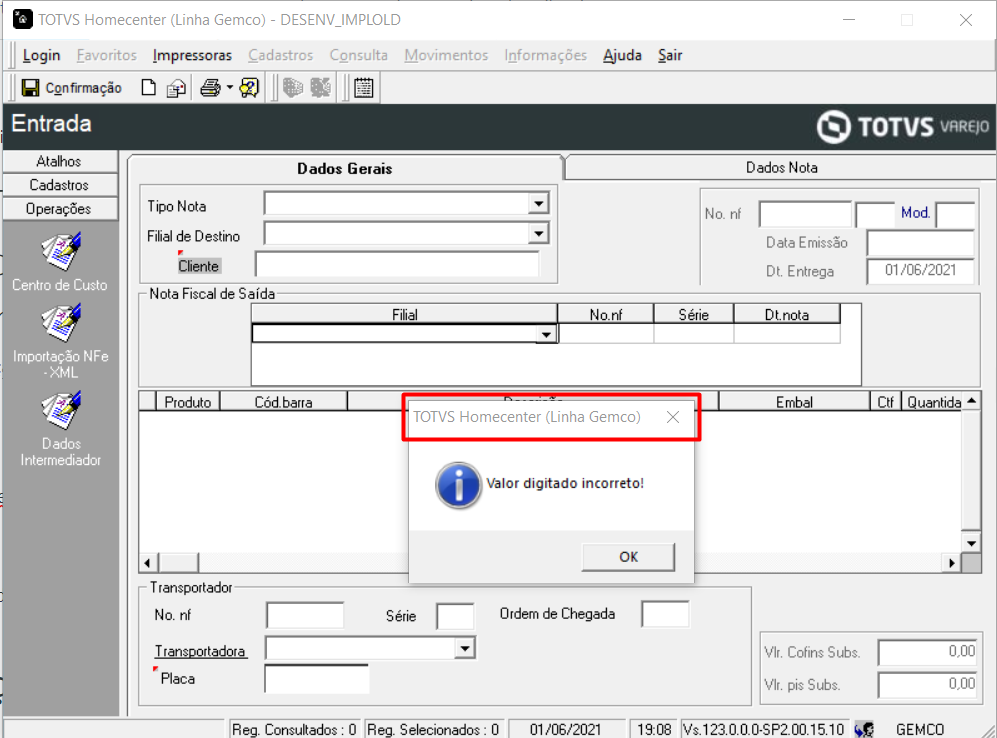
Task: Close the Valor digitado incorreto dialog
Action: click(x=673, y=417)
